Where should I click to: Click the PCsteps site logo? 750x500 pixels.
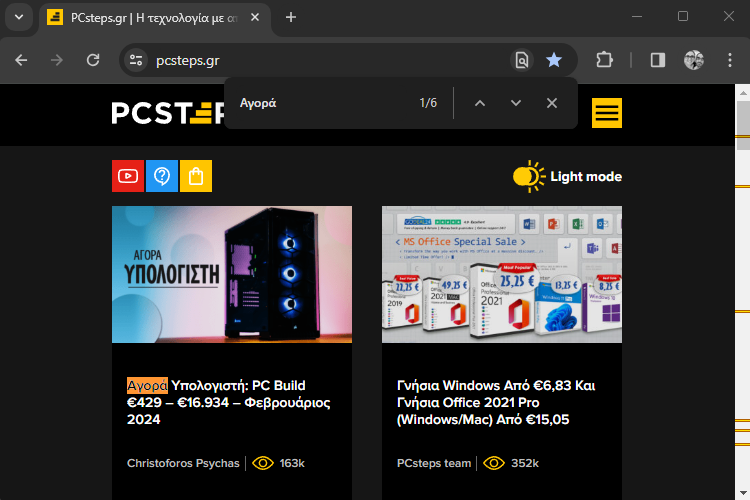click(168, 113)
